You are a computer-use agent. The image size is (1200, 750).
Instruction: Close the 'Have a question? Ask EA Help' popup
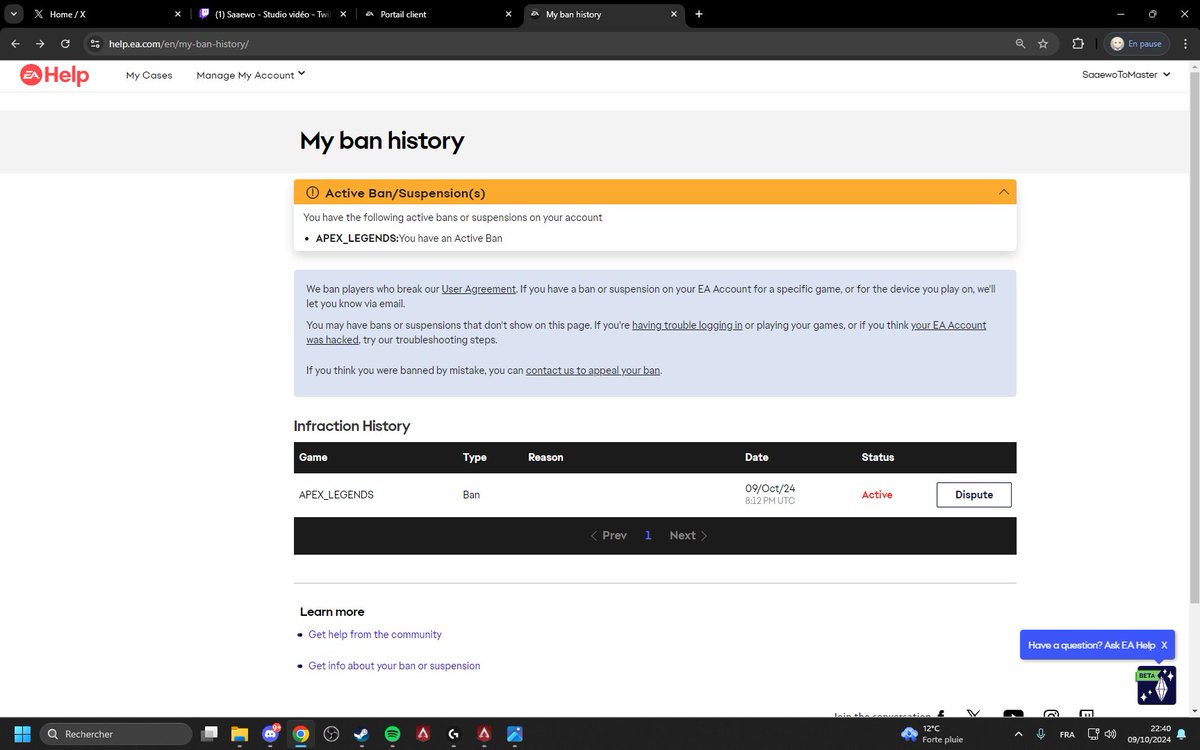click(1164, 645)
